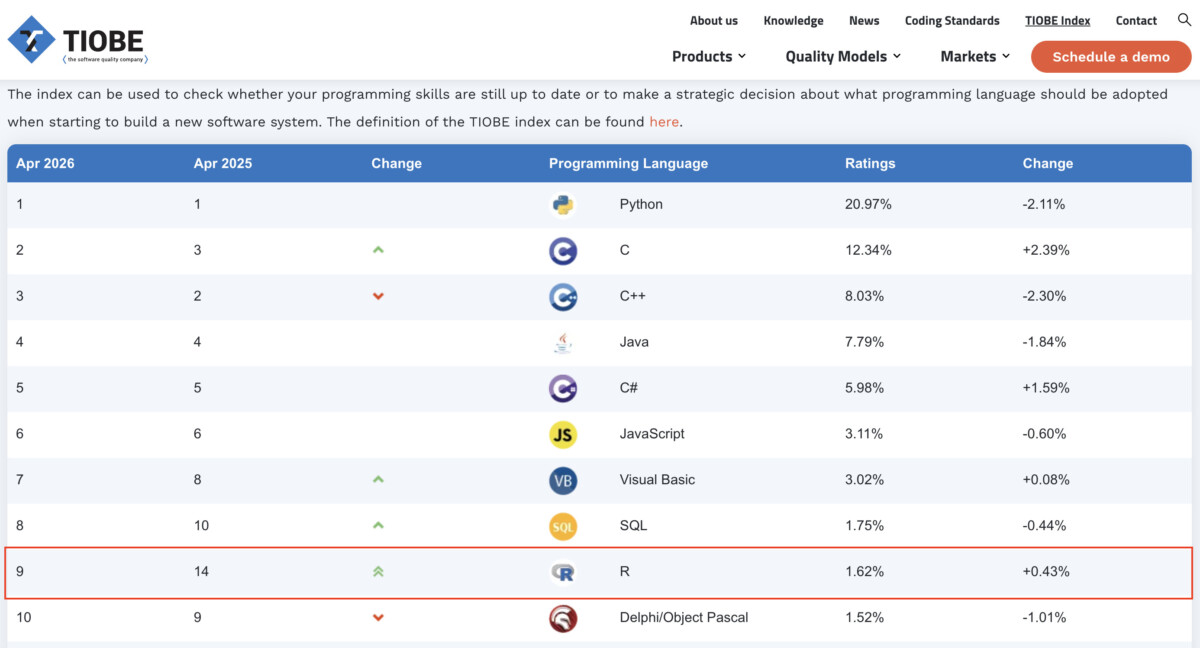This screenshot has height=648, width=1200.
Task: Click the Delphi/Object Pascal language name
Action: pyautogui.click(x=684, y=618)
